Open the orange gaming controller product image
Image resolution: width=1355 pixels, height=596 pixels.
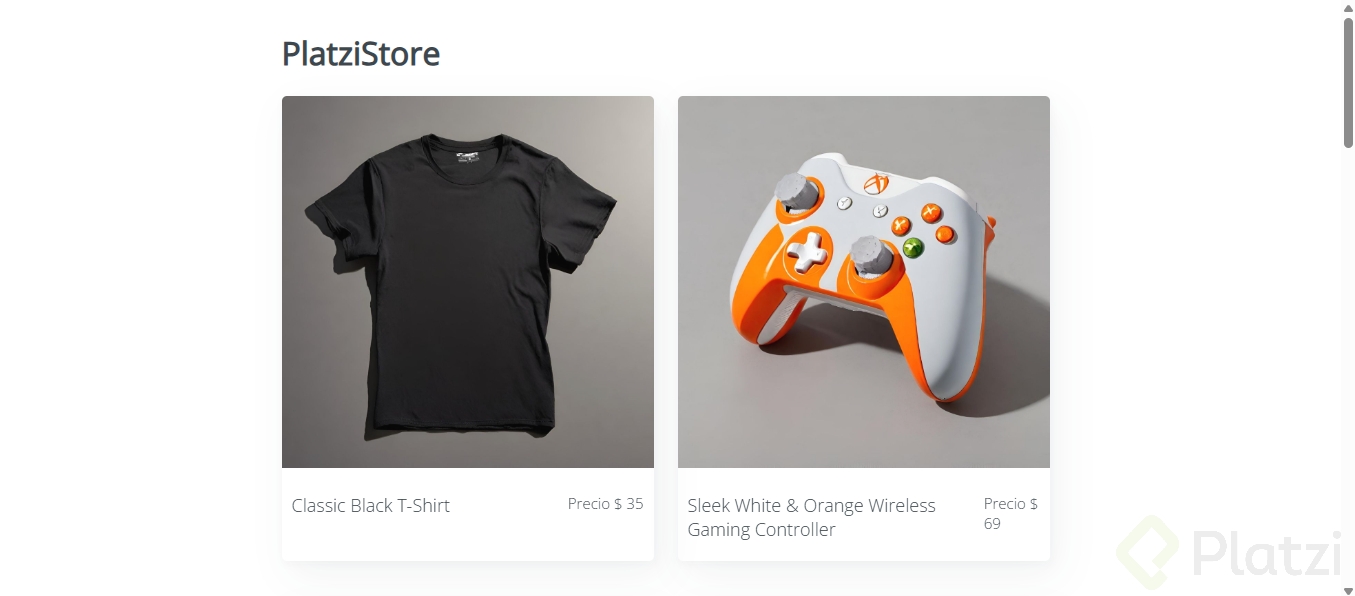(x=864, y=282)
